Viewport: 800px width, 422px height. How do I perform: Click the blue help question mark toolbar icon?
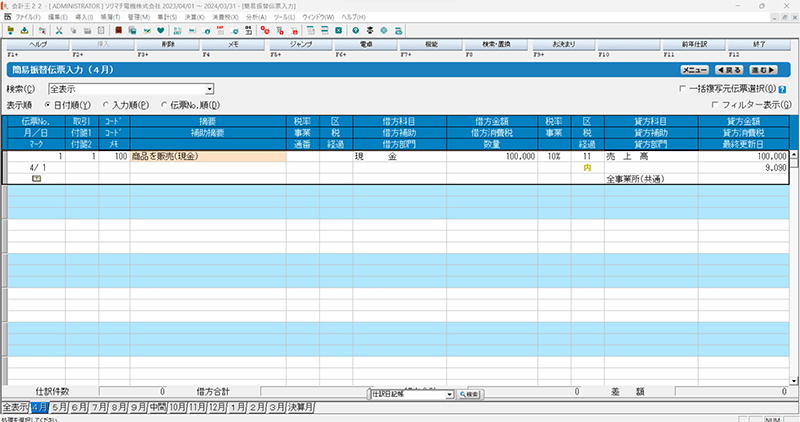355,31
